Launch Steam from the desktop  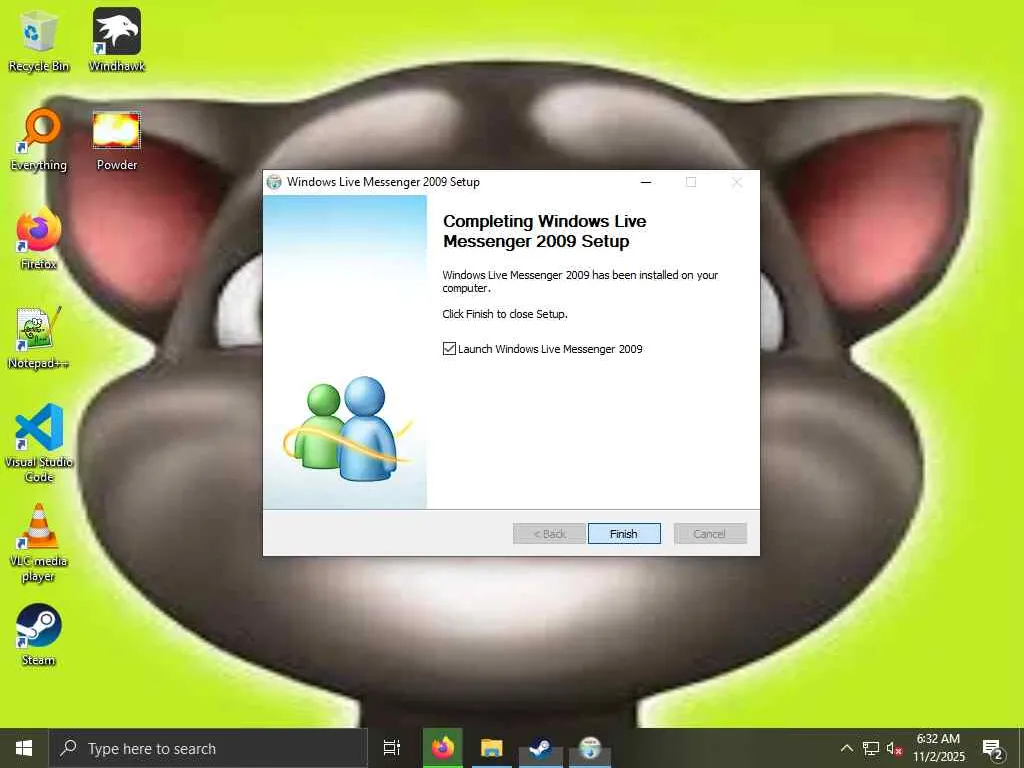(x=39, y=635)
